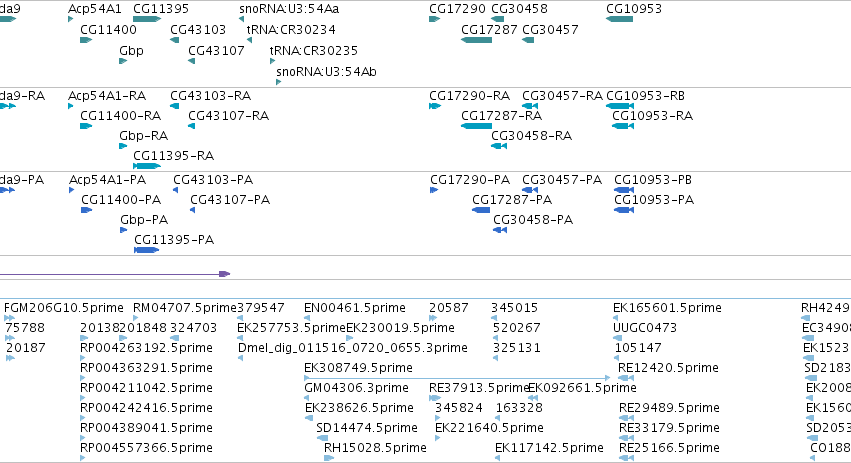Select protein CG11395-PA
The width and height of the screenshot is (851, 463).
[174, 240]
